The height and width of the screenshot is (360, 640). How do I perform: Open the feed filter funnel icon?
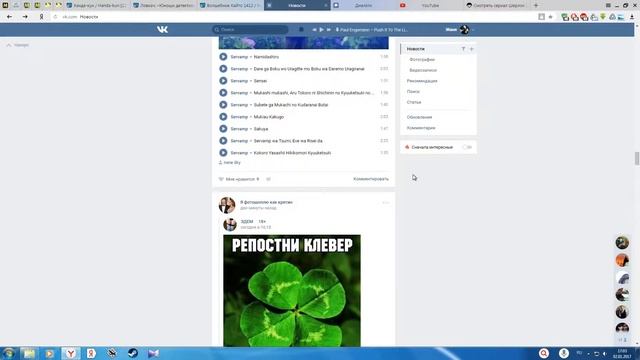tap(463, 49)
